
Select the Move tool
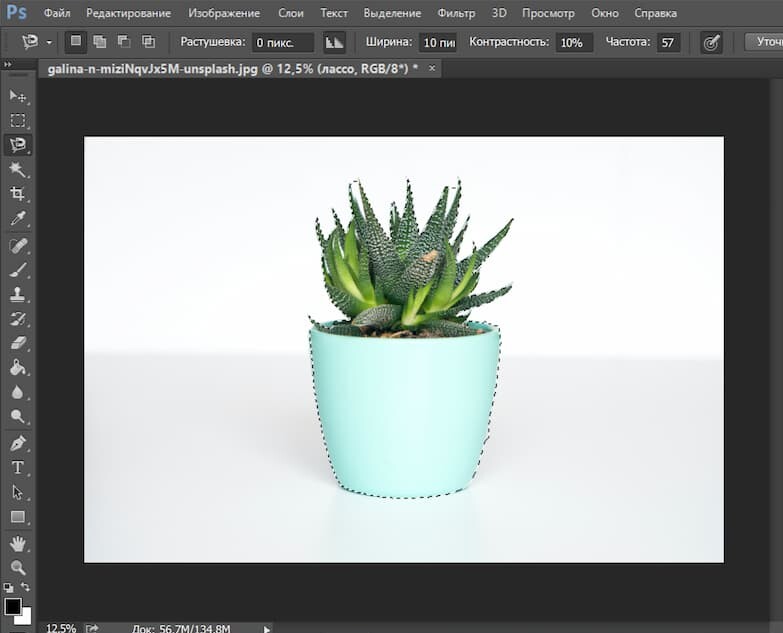[x=17, y=95]
